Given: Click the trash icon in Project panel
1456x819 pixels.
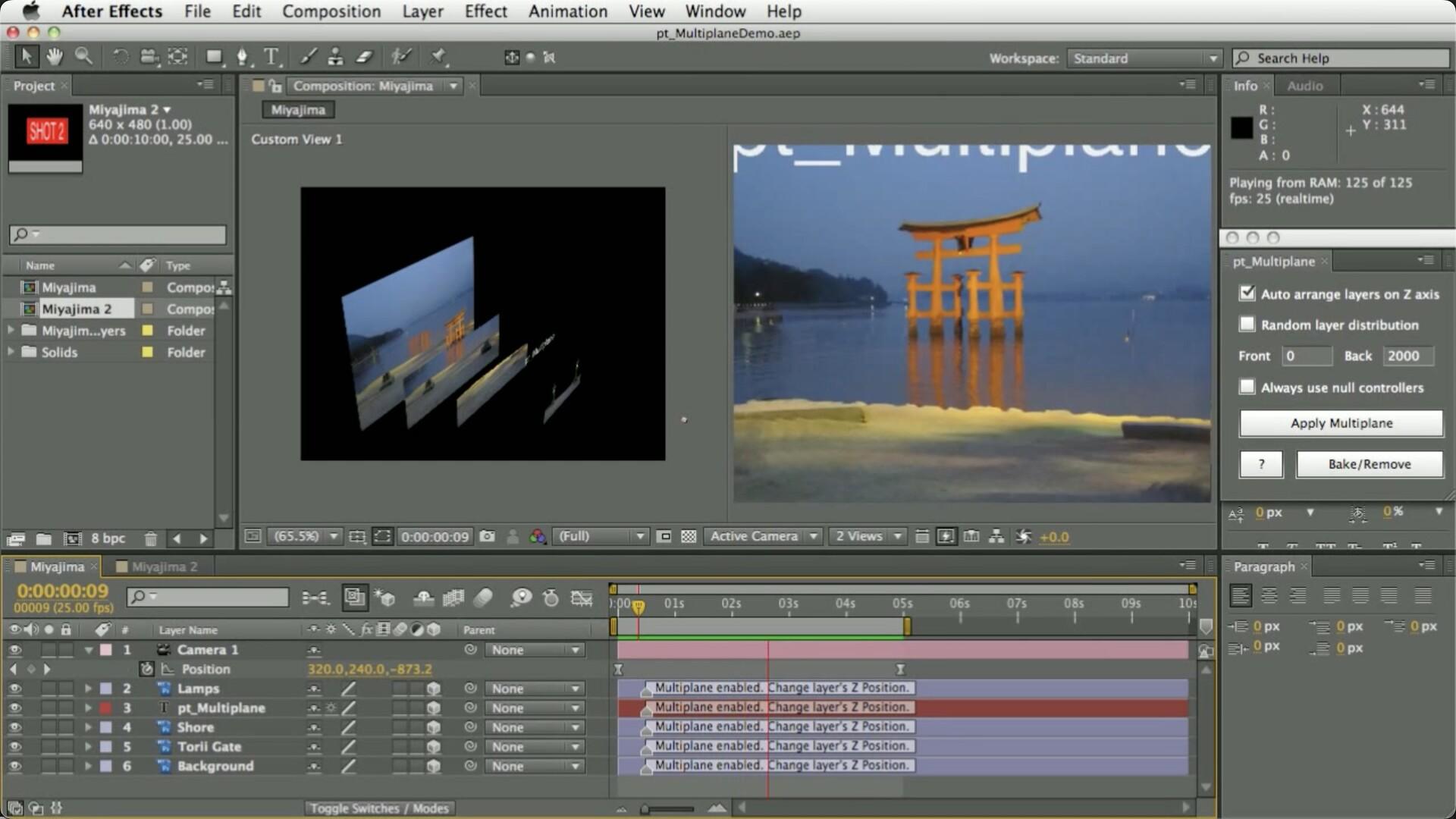Looking at the screenshot, I should 150,538.
